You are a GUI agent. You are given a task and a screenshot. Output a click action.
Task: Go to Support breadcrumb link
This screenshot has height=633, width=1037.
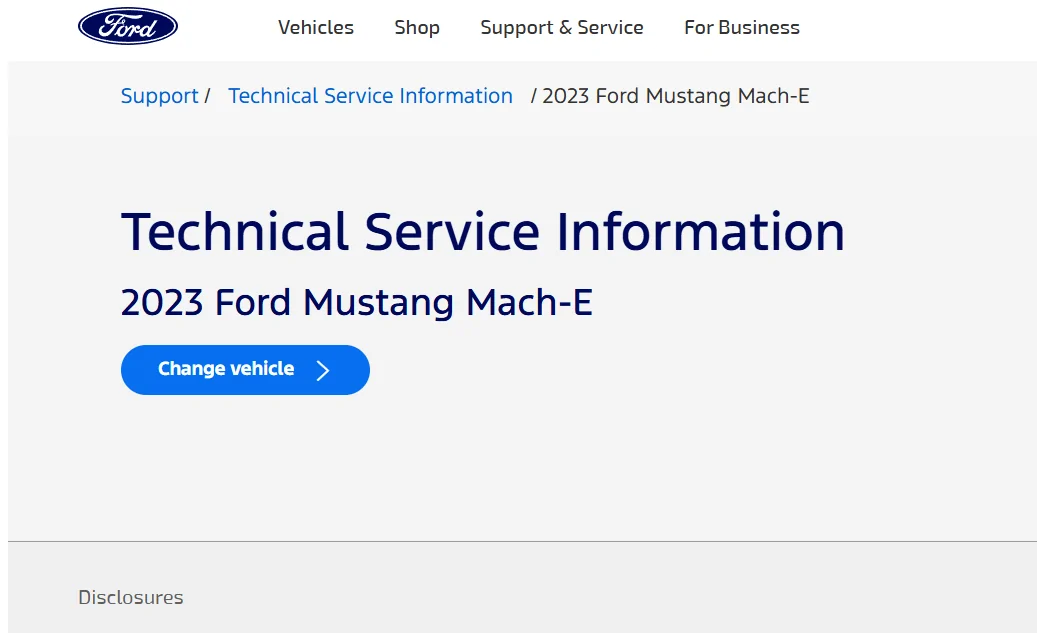point(159,96)
